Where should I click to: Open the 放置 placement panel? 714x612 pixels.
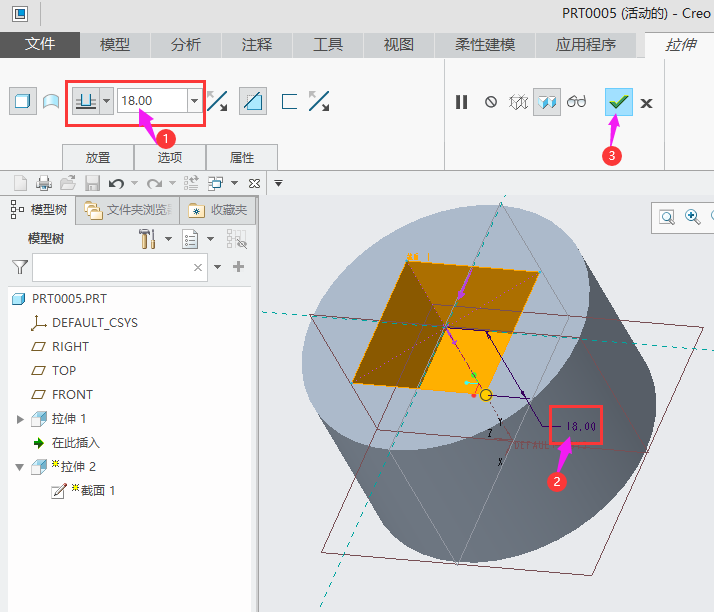tap(98, 157)
